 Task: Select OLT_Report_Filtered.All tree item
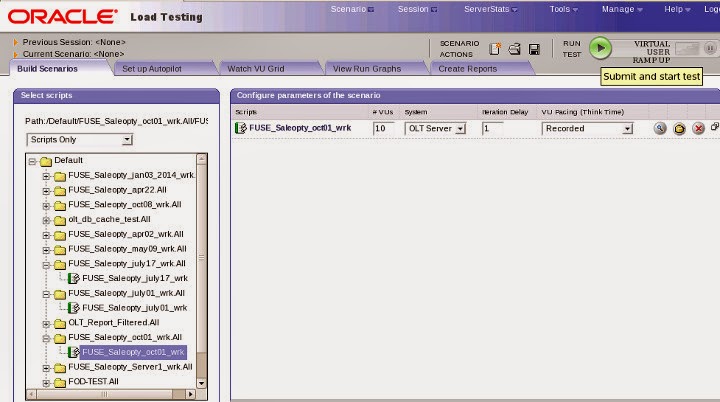(113, 323)
